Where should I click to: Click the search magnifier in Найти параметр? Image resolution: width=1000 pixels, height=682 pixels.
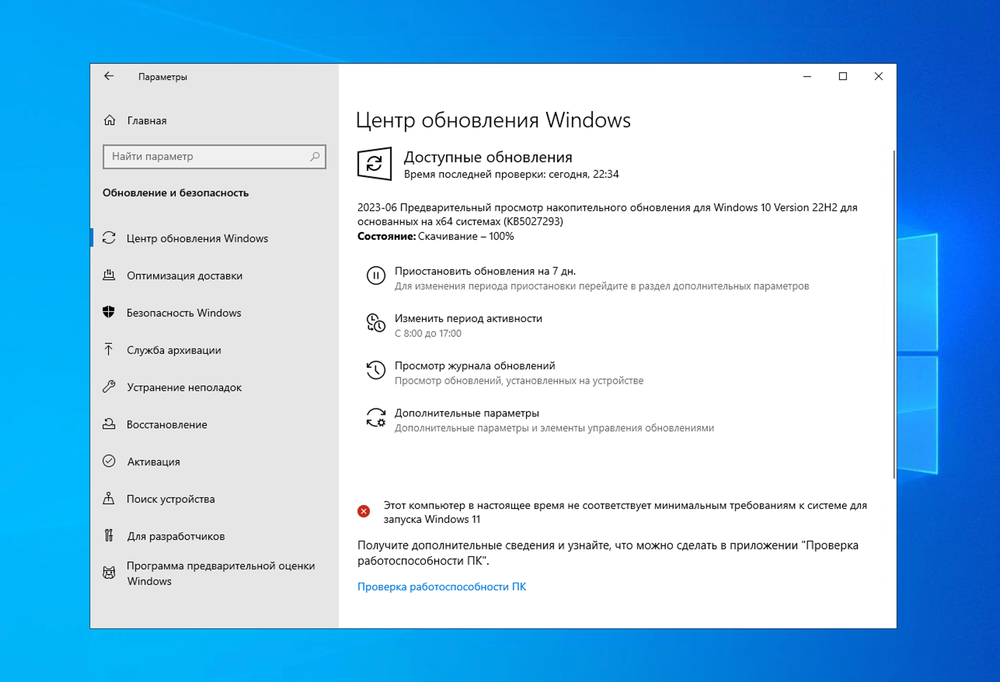(314, 156)
